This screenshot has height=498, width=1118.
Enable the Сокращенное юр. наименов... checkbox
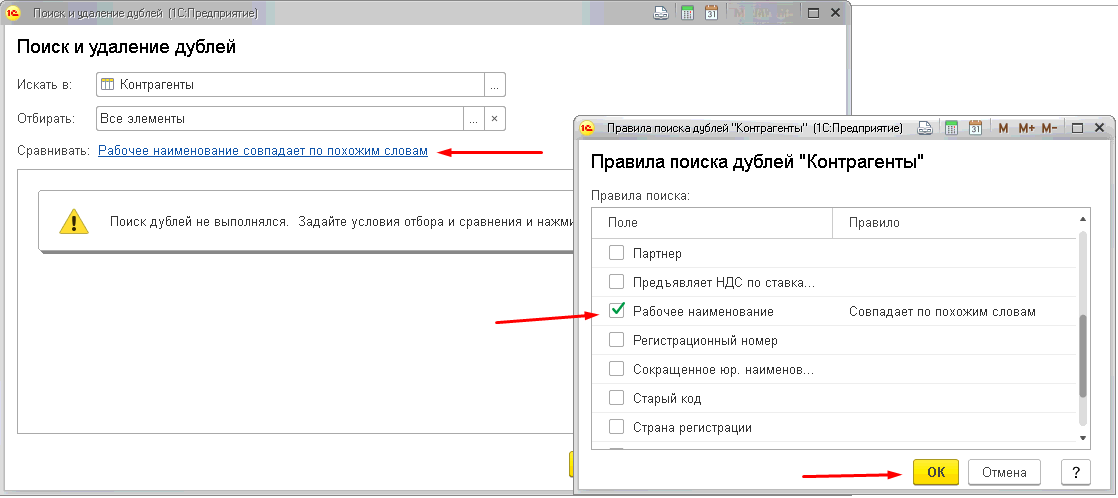(x=617, y=369)
